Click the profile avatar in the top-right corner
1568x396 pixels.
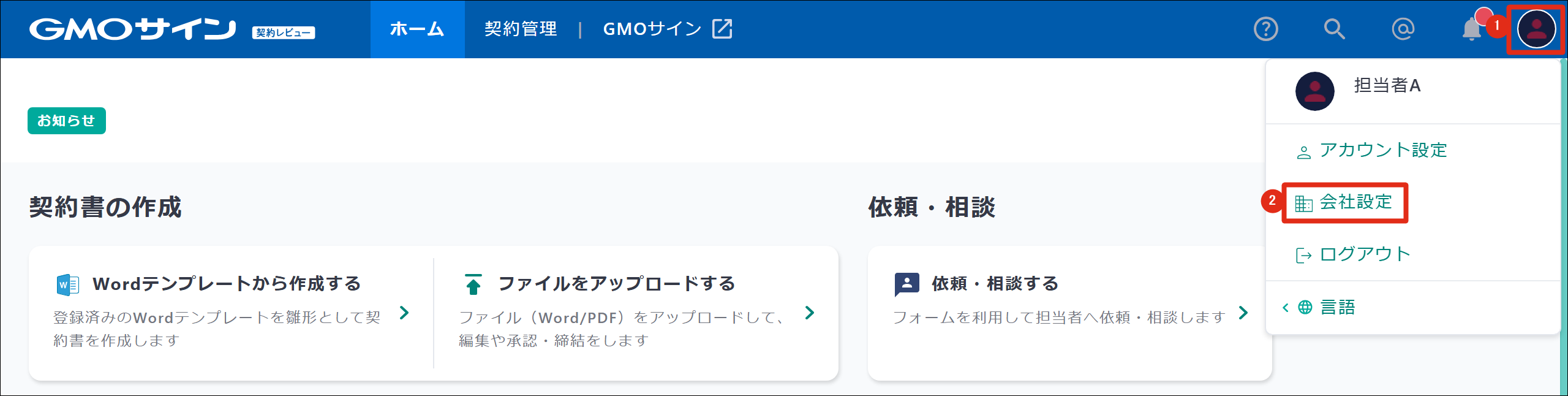coord(1536,29)
